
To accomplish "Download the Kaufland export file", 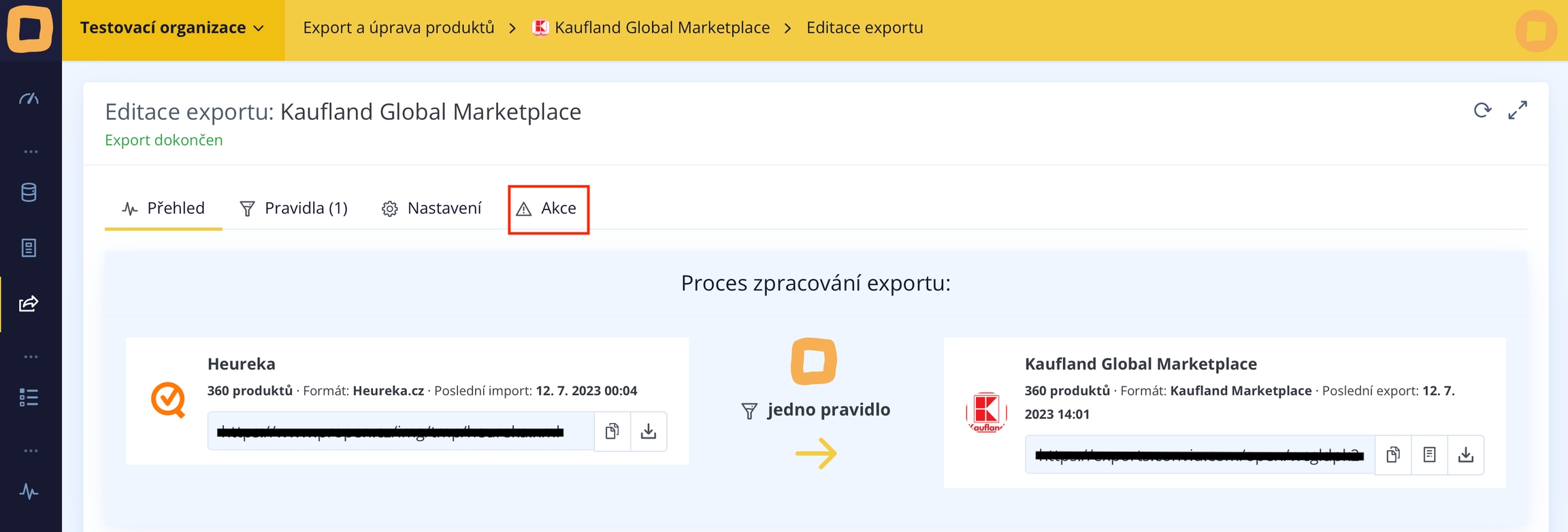I will [x=1466, y=454].
